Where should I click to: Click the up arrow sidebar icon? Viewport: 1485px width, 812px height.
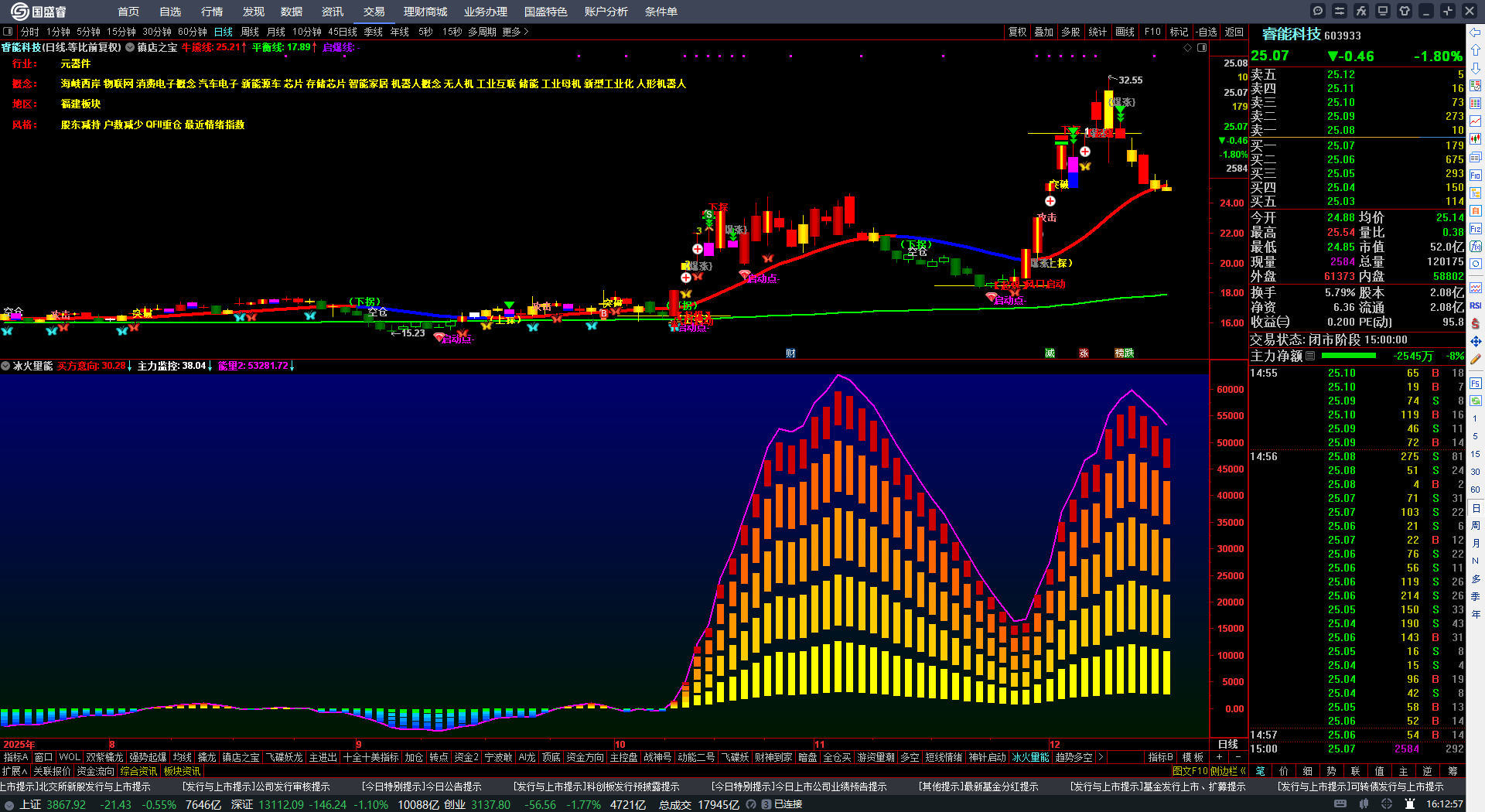[x=1476, y=50]
